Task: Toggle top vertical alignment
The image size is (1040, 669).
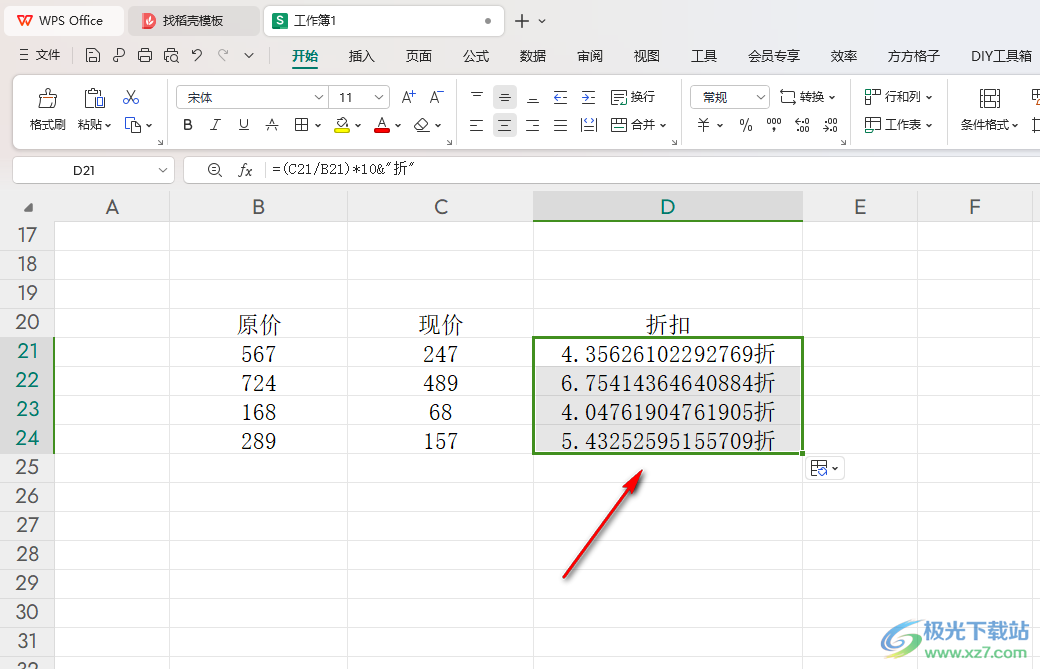Action: click(x=476, y=97)
